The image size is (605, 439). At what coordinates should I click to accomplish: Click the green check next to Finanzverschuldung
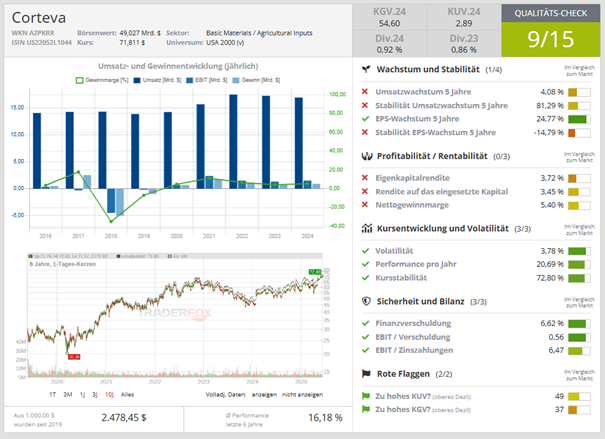[x=365, y=323]
